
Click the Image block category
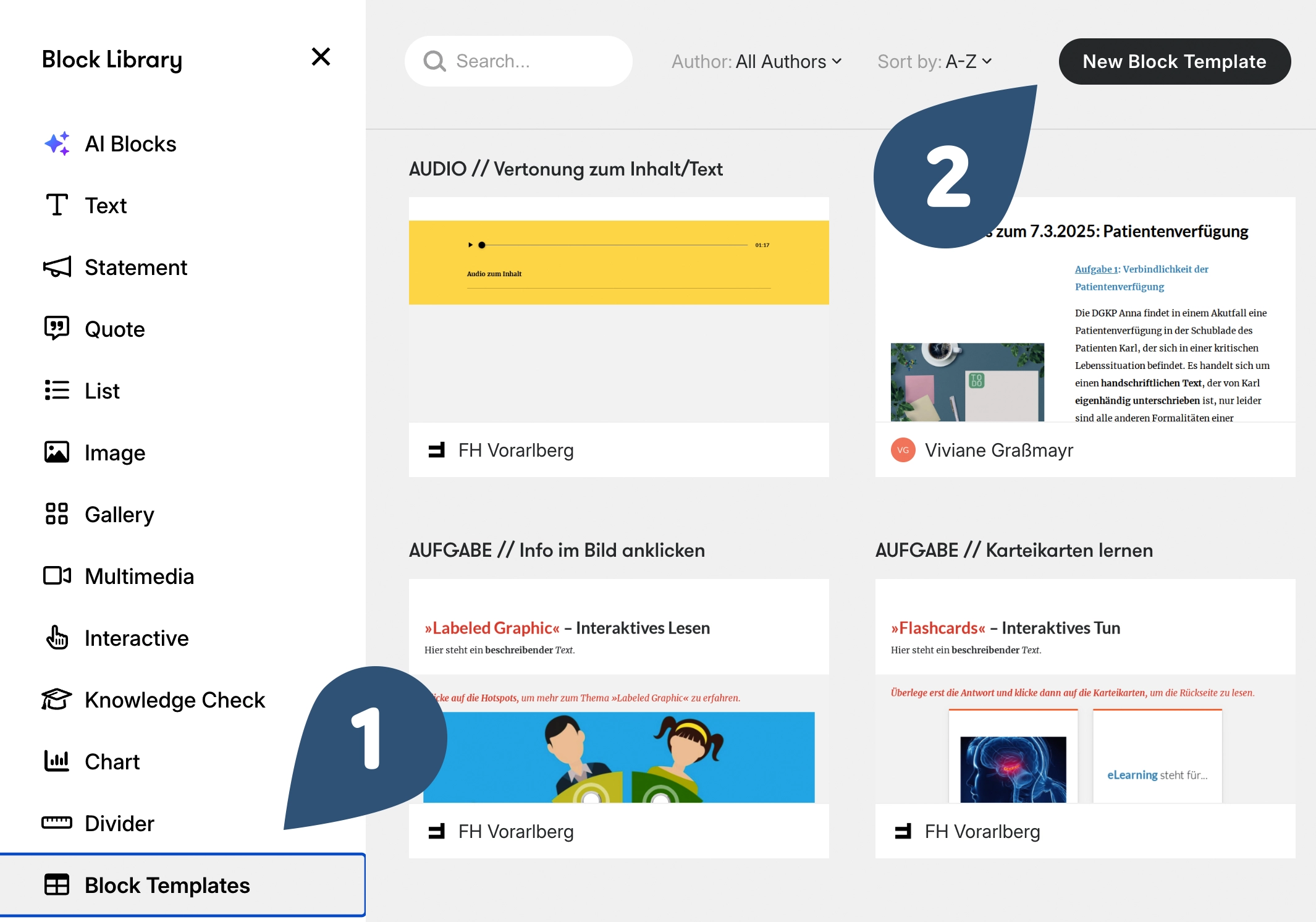[x=115, y=452]
